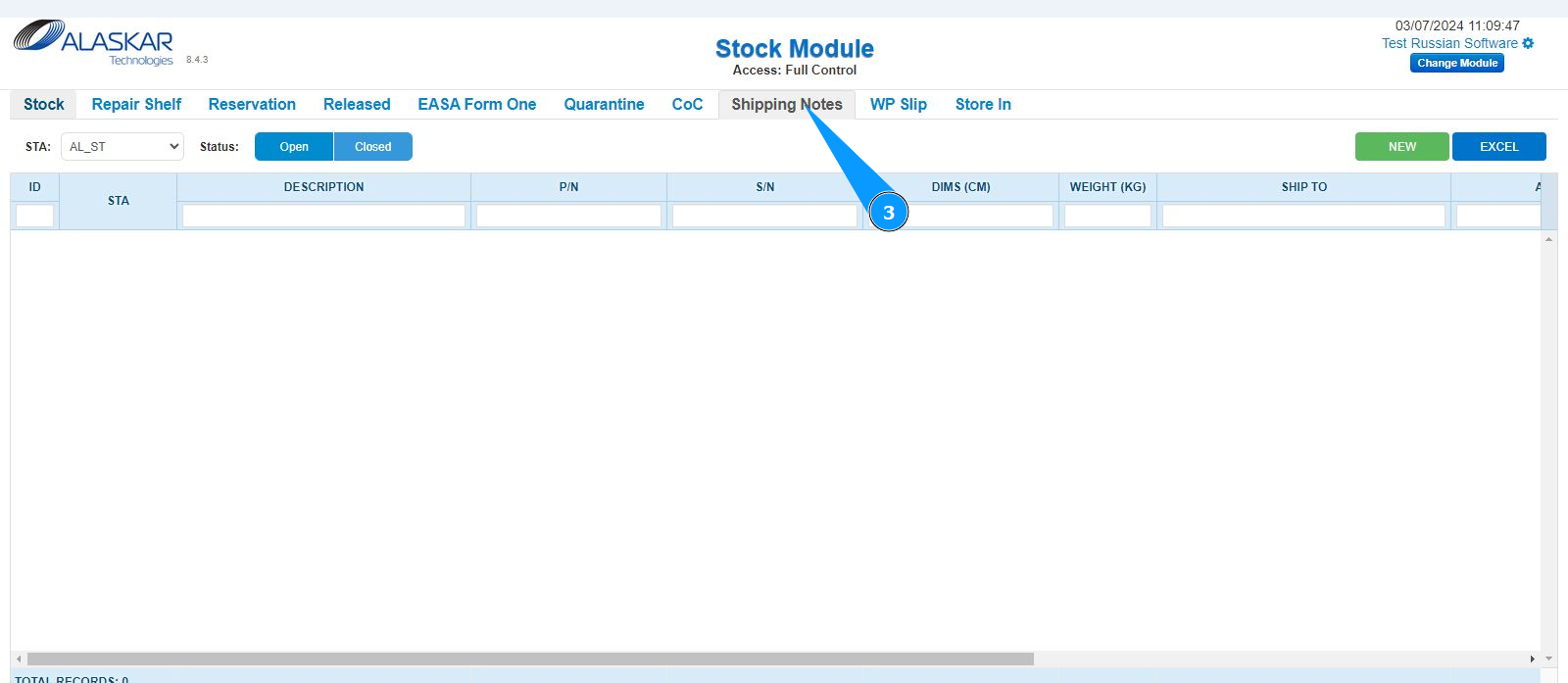Click the settings gear icon
Image resolution: width=1568 pixels, height=683 pixels.
coord(1528,43)
